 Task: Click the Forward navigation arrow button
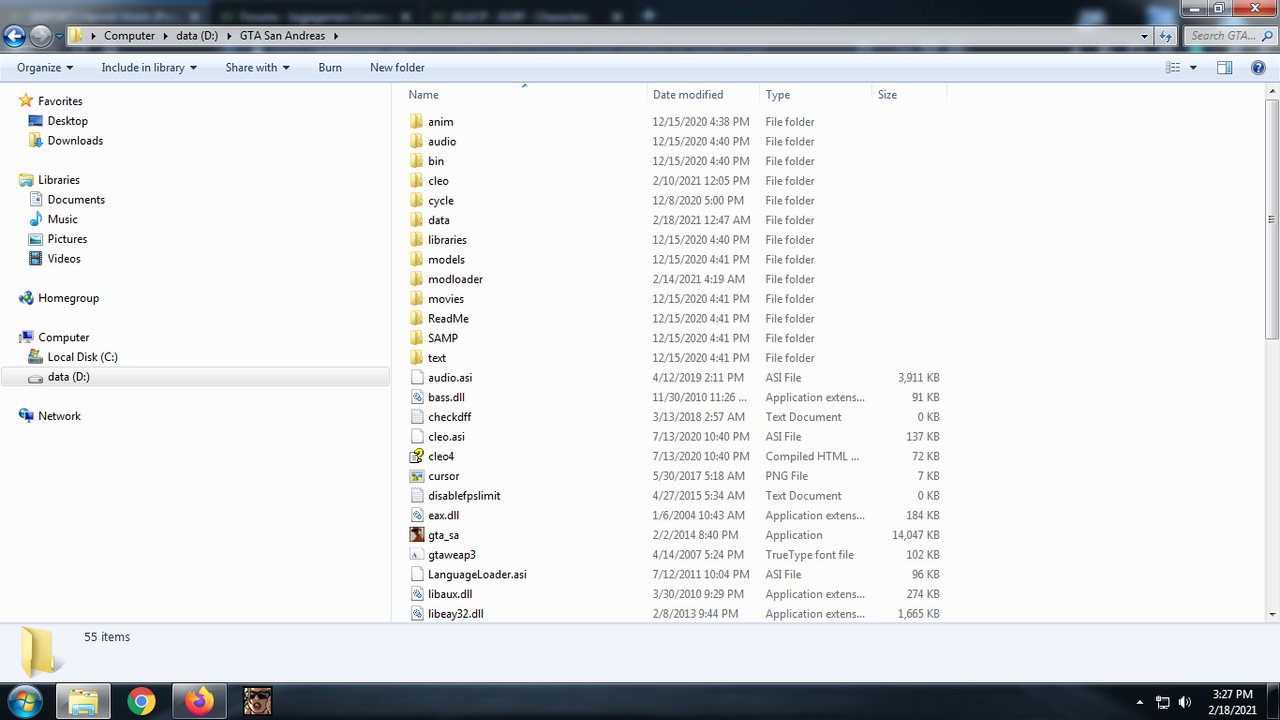coord(40,36)
